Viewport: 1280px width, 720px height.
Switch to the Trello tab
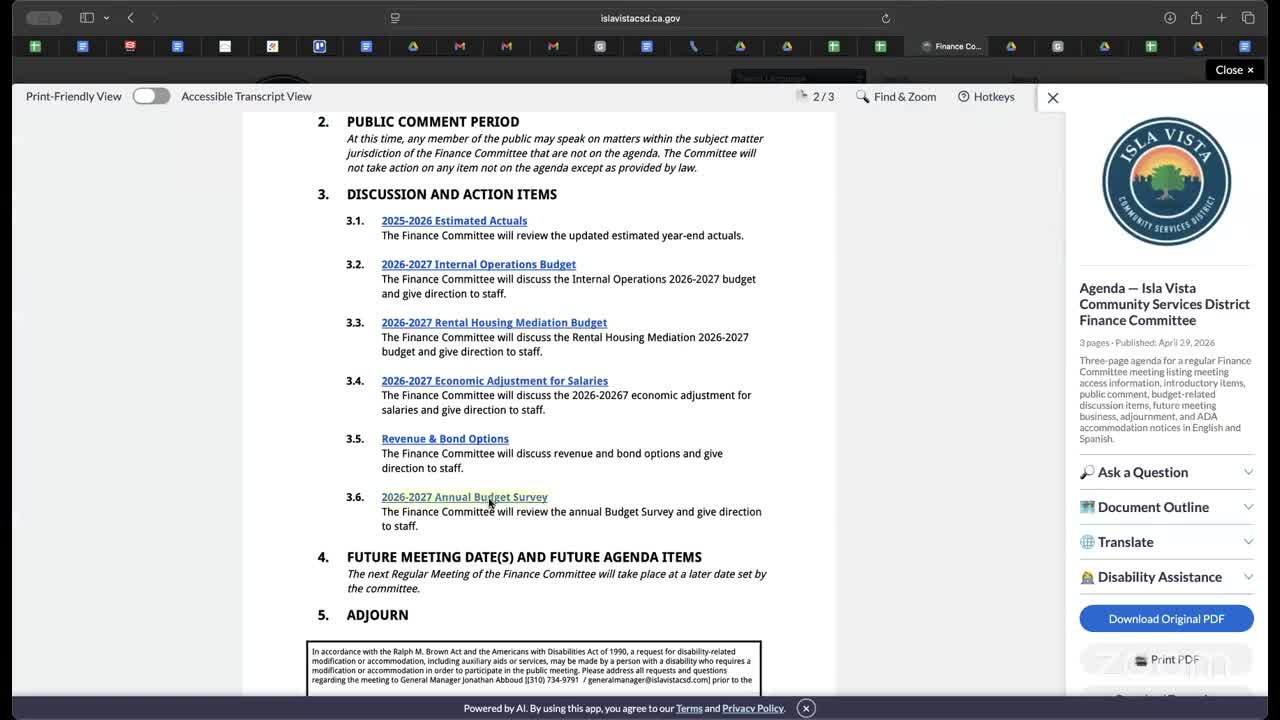[x=319, y=46]
